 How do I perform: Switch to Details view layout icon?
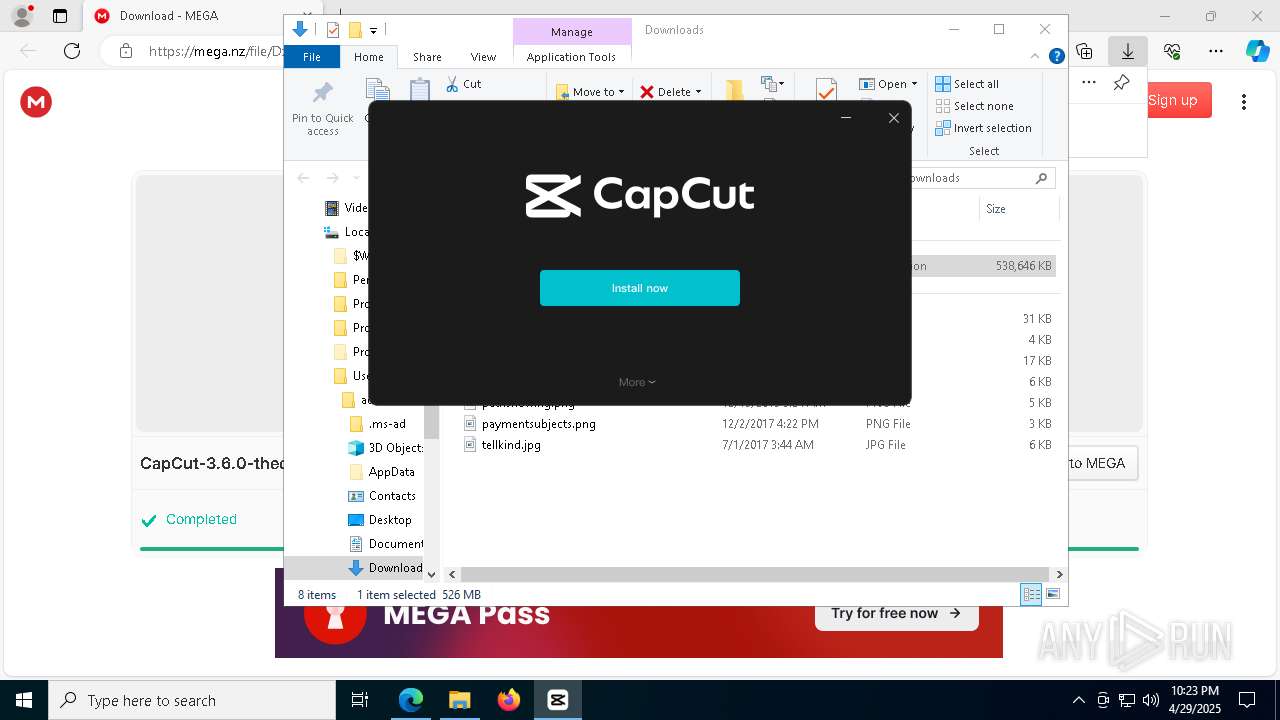coord(1031,594)
